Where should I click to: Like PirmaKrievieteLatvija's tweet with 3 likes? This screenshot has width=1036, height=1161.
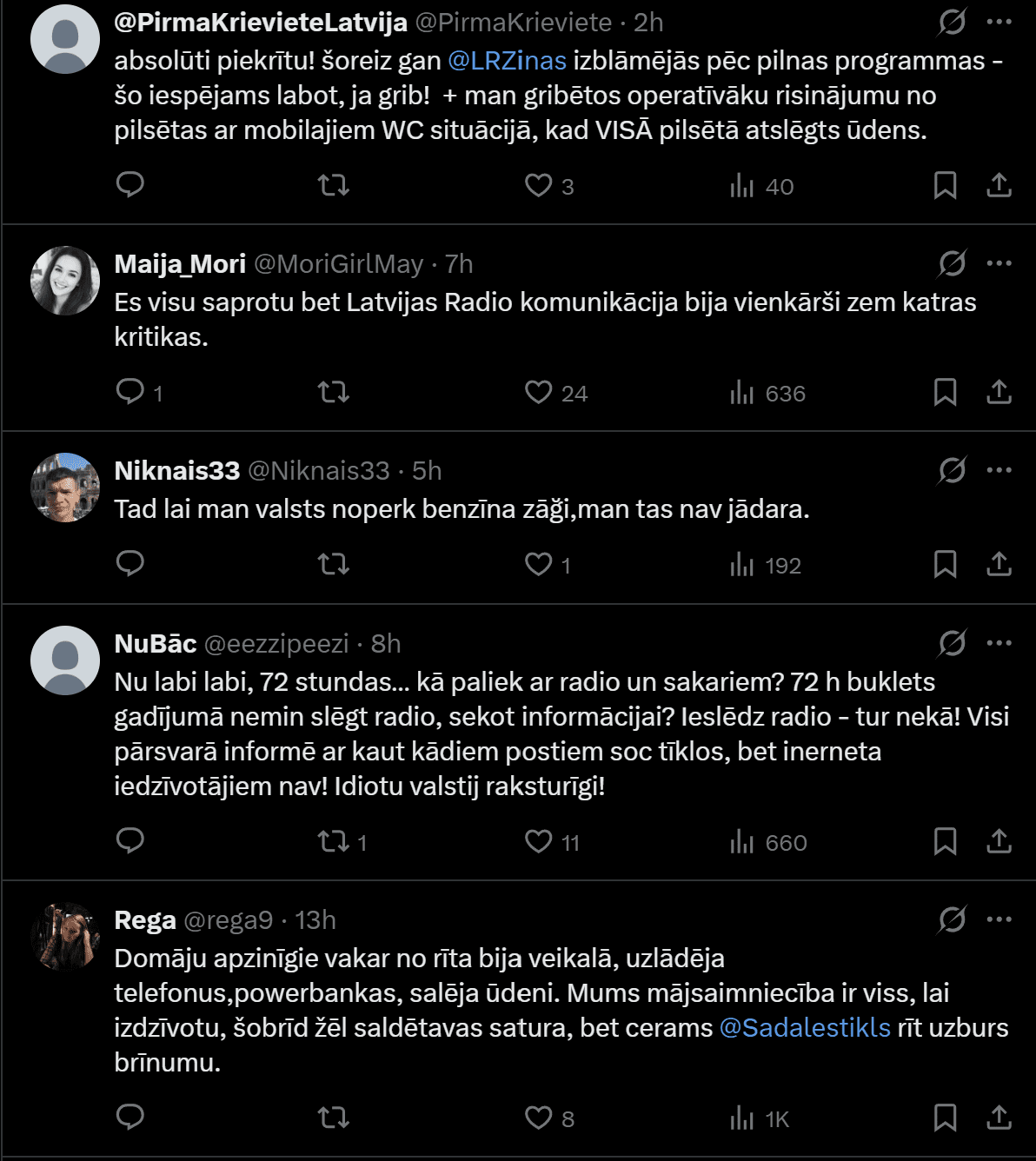tap(539, 185)
